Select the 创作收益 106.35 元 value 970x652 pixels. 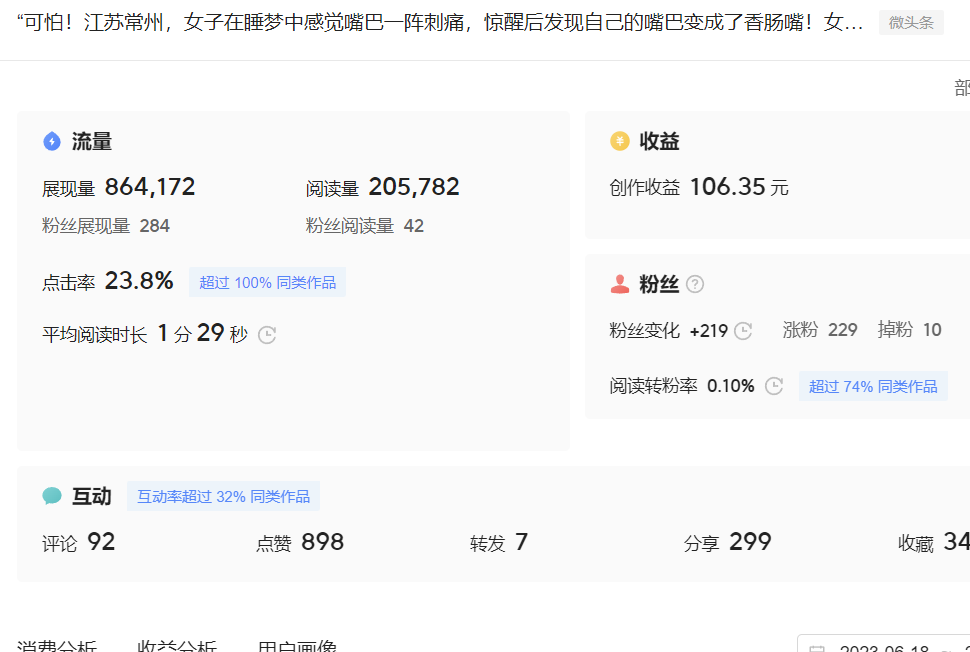coord(727,187)
